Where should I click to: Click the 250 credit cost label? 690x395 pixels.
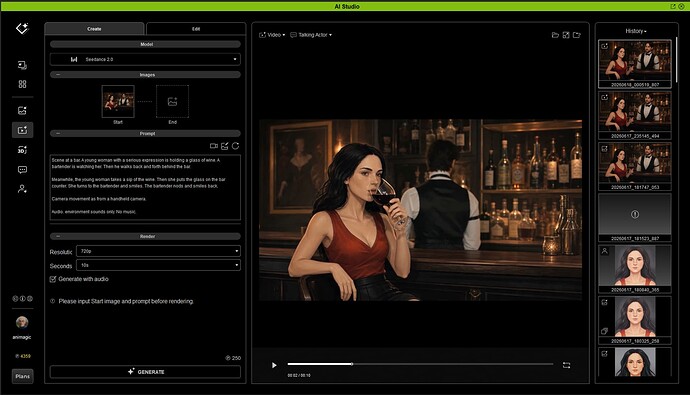233,358
